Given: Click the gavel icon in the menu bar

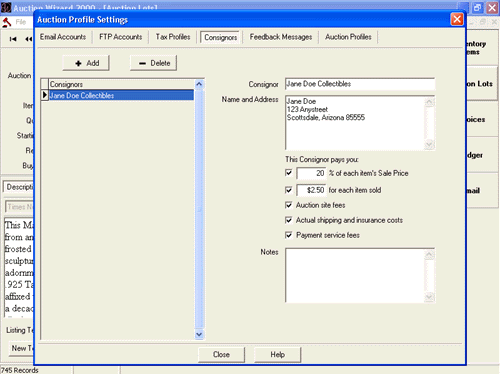Looking at the screenshot, I should coord(7,22).
